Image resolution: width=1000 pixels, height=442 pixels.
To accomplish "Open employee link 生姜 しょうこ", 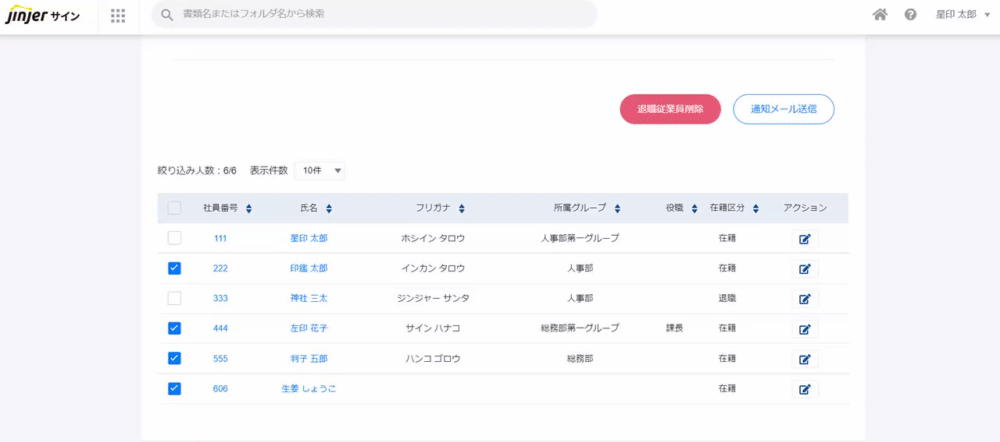I will coord(309,388).
